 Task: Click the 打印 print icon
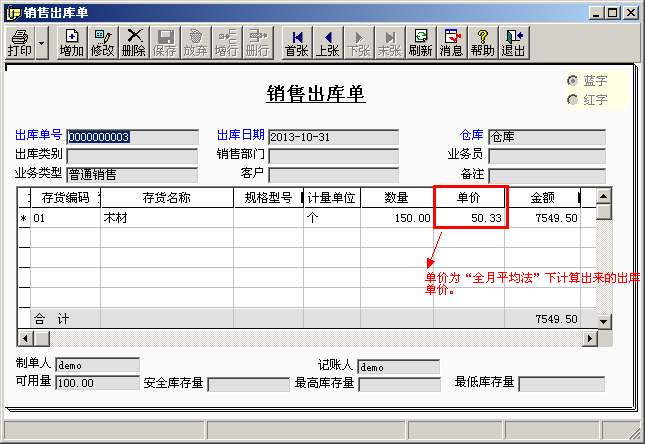pyautogui.click(x=20, y=43)
